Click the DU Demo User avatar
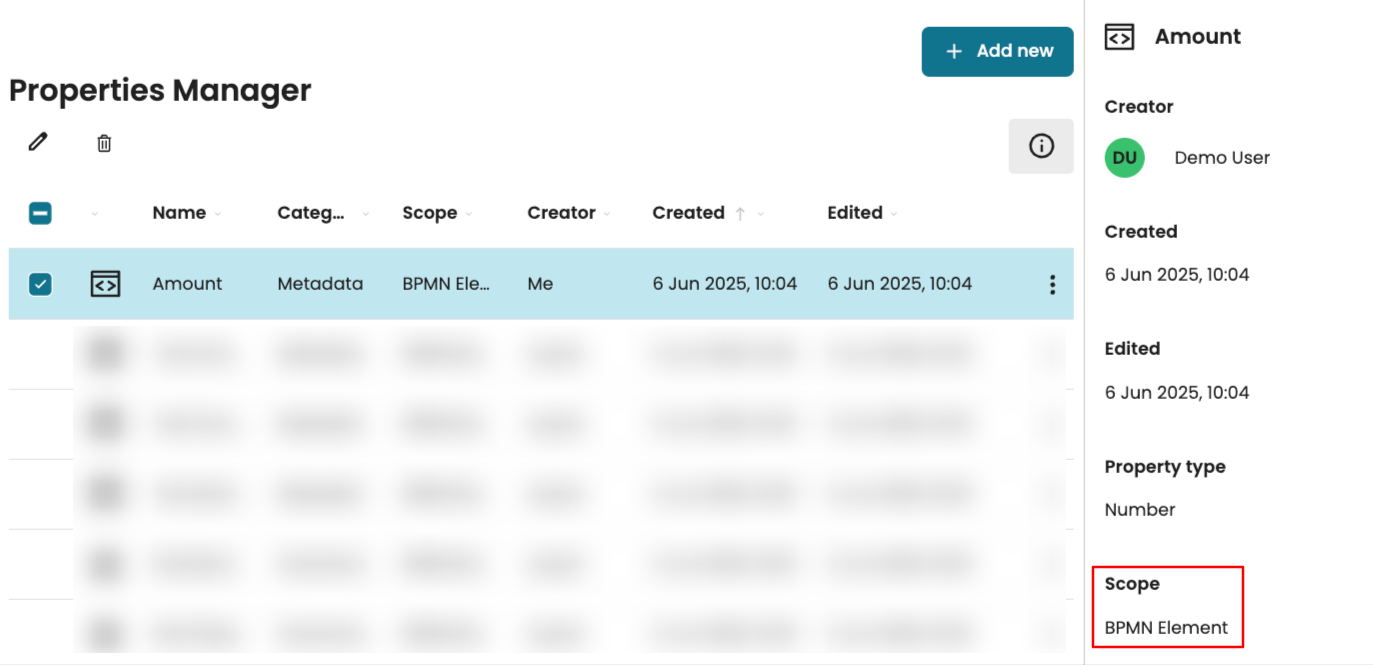Viewport: 1373px width, 665px height. click(1124, 158)
